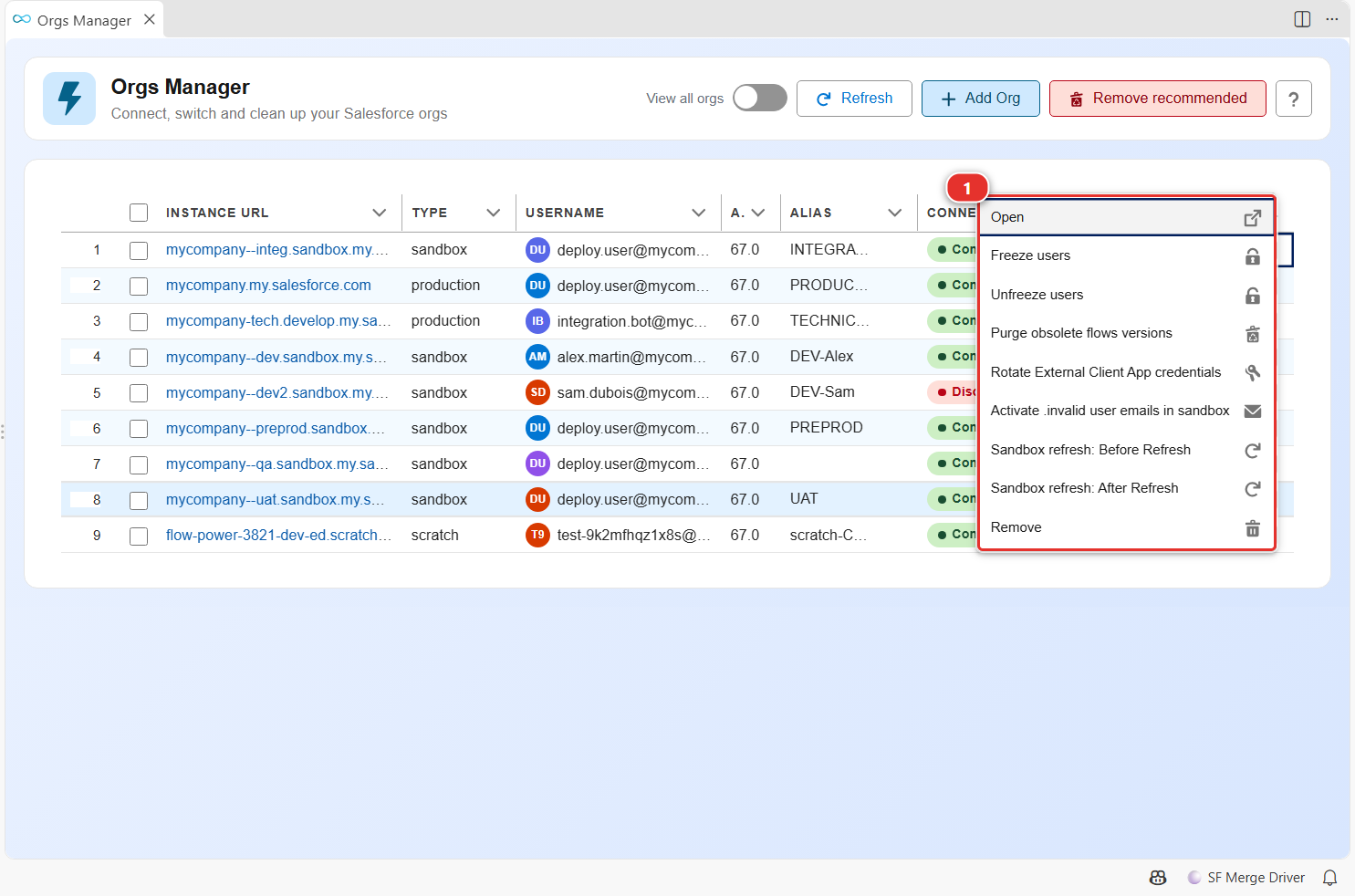Viewport: 1355px width, 896px height.
Task: Check the flow-power scratch org checkbox
Action: [x=139, y=536]
